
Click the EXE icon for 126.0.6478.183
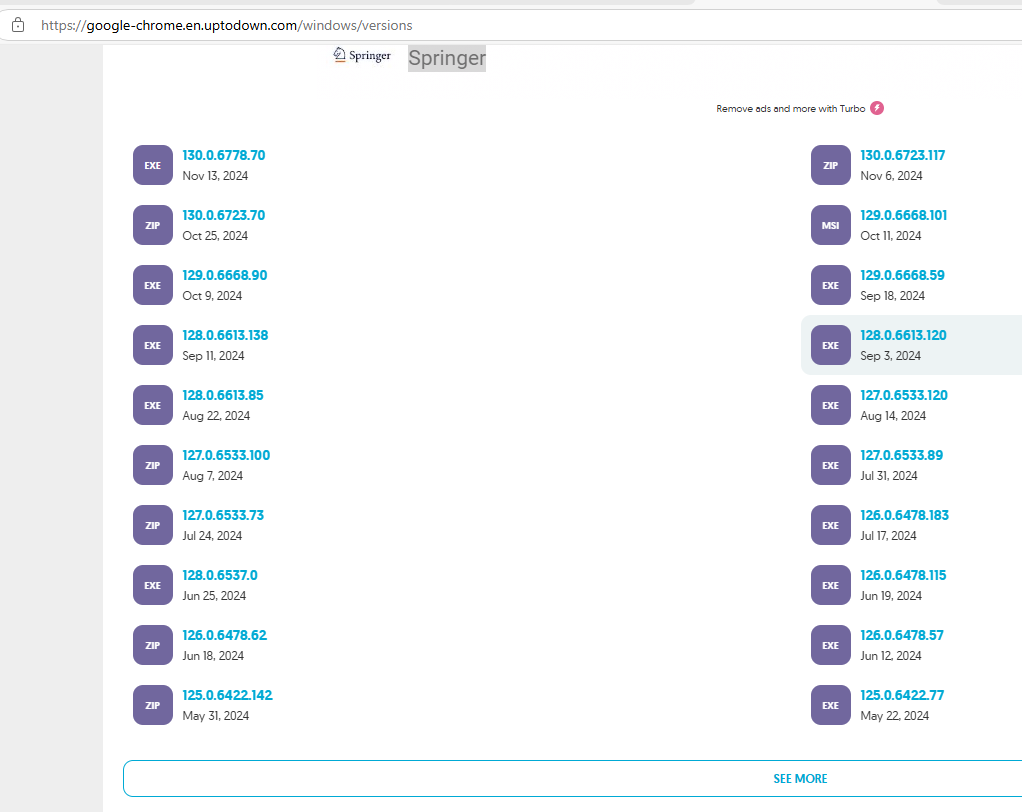click(830, 525)
